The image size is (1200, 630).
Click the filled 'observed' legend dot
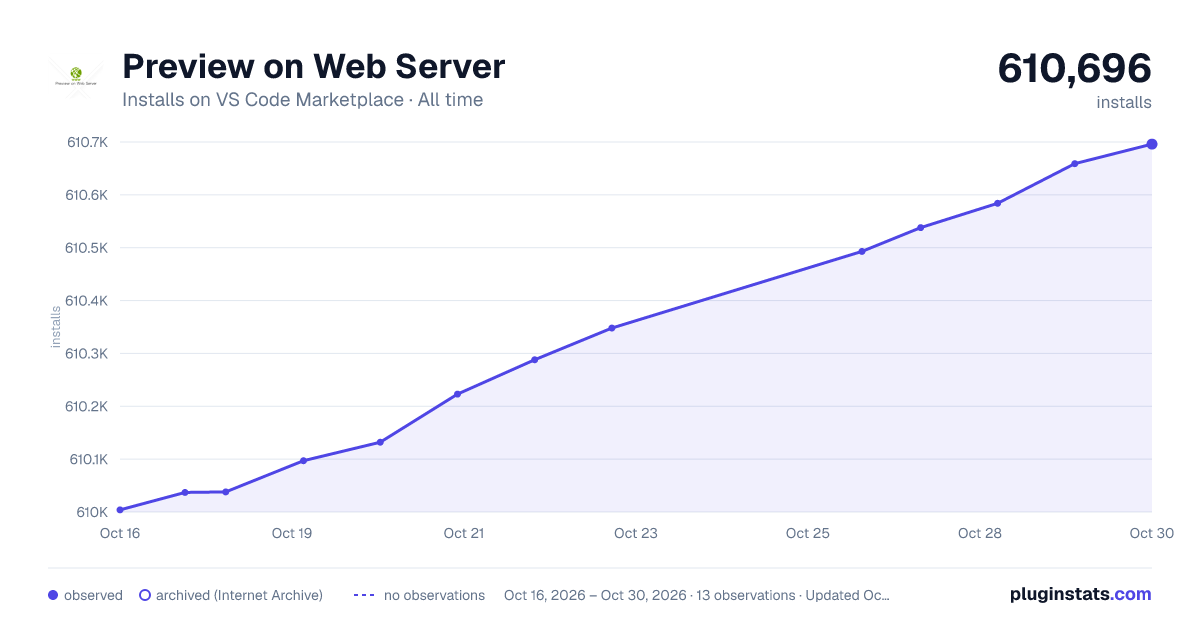click(53, 595)
